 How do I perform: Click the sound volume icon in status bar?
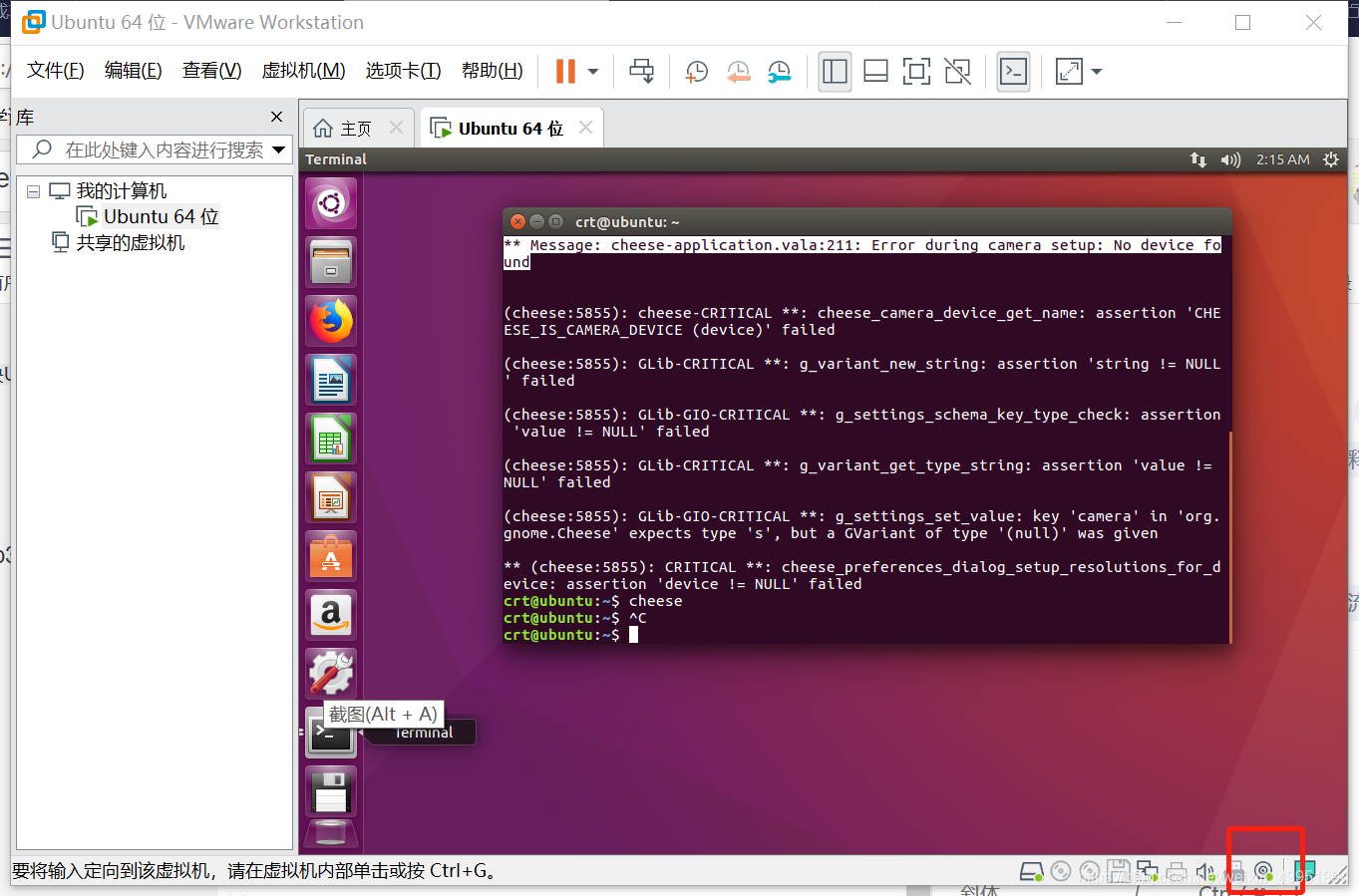[1203, 871]
